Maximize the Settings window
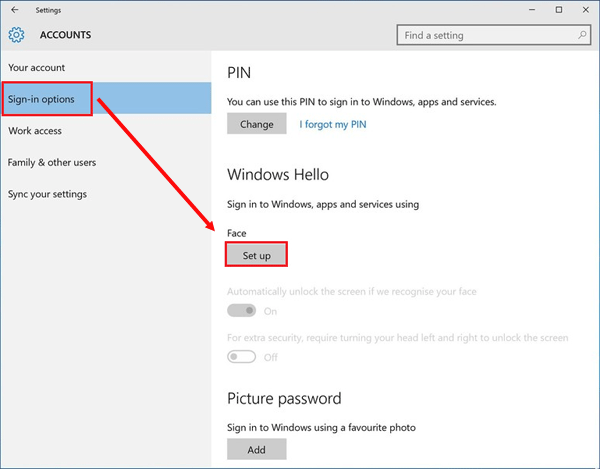The width and height of the screenshot is (600, 469). [559, 10]
